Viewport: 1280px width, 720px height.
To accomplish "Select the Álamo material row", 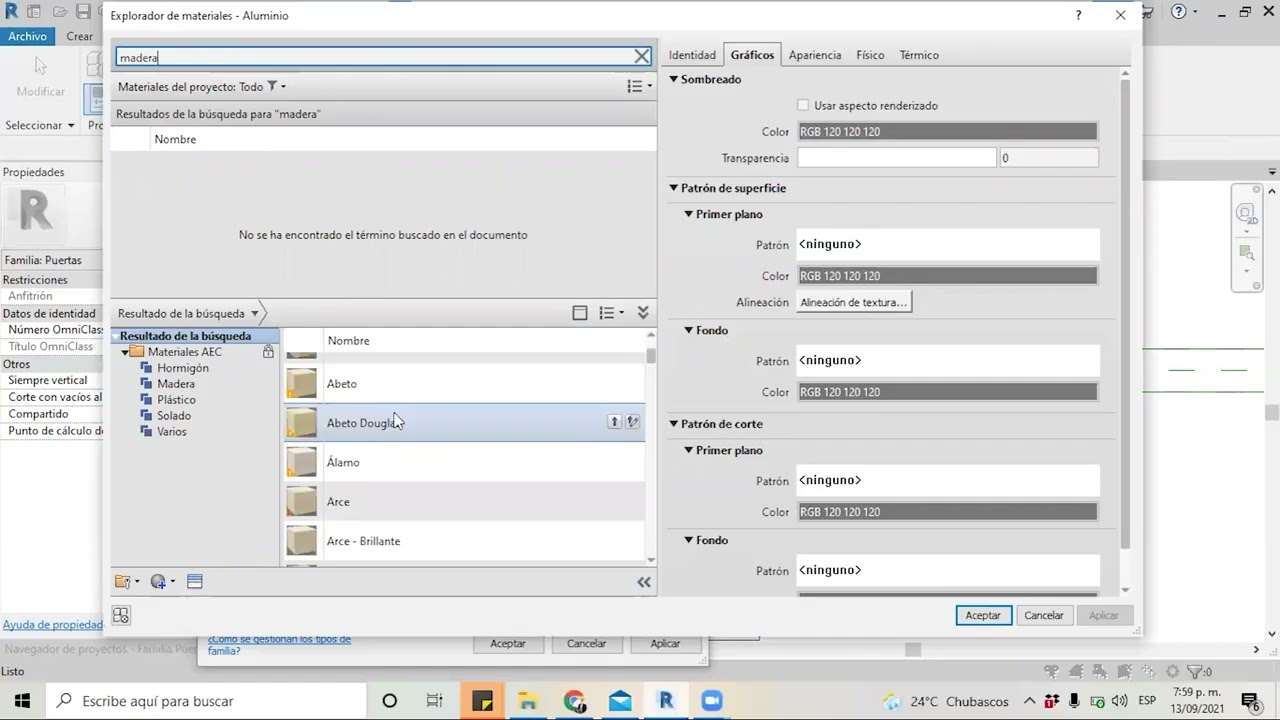I will click(x=465, y=462).
